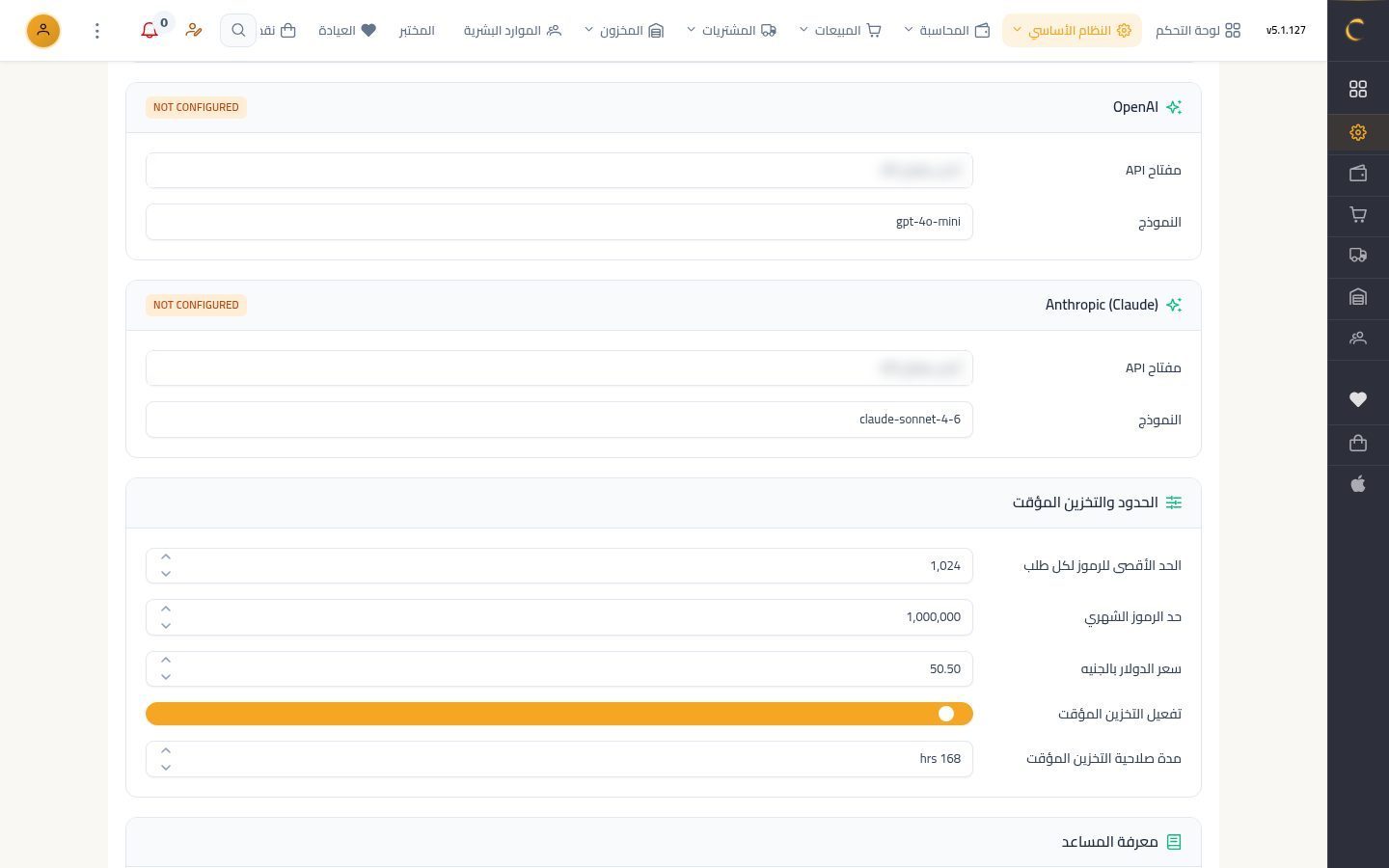Viewport: 1389px width, 868px height.
Task: Open the العيادة menu item
Action: 347,31
